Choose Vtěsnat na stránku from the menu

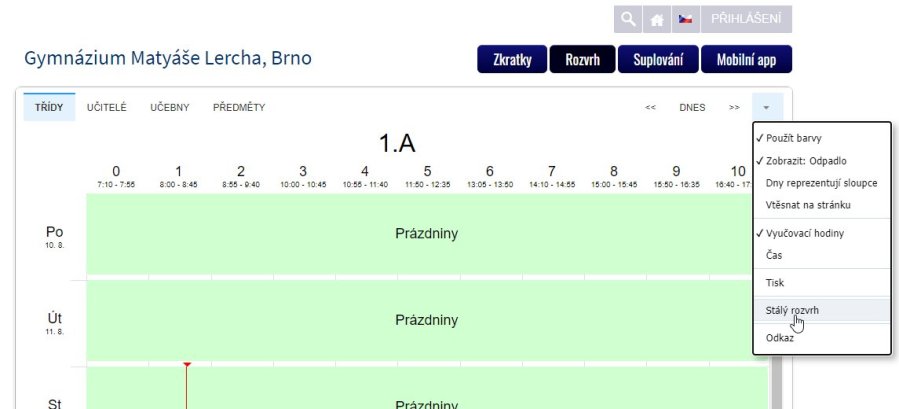pos(808,207)
